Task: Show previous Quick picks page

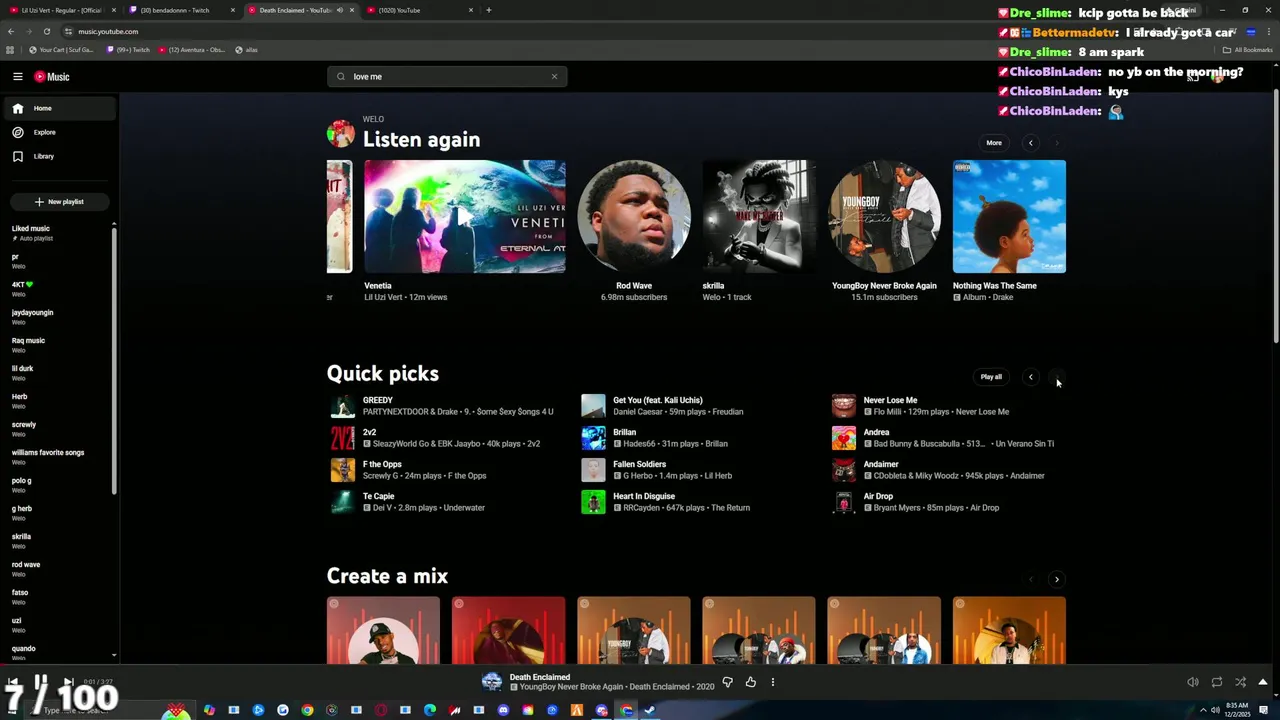Action: (1031, 377)
